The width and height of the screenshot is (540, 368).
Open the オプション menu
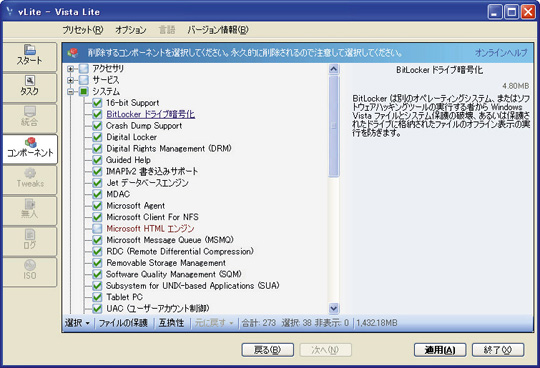point(131,30)
